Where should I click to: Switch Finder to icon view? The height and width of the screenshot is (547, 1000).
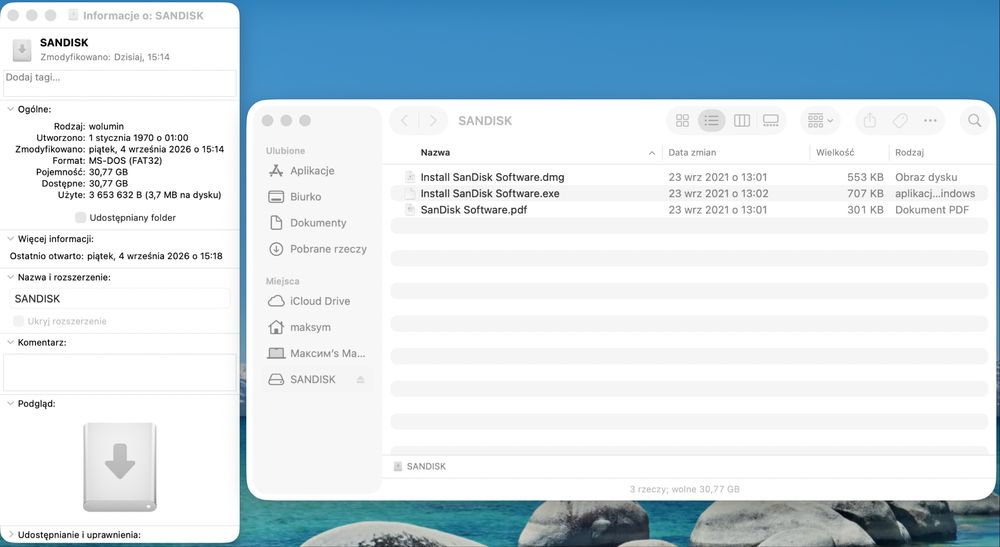pyautogui.click(x=682, y=120)
